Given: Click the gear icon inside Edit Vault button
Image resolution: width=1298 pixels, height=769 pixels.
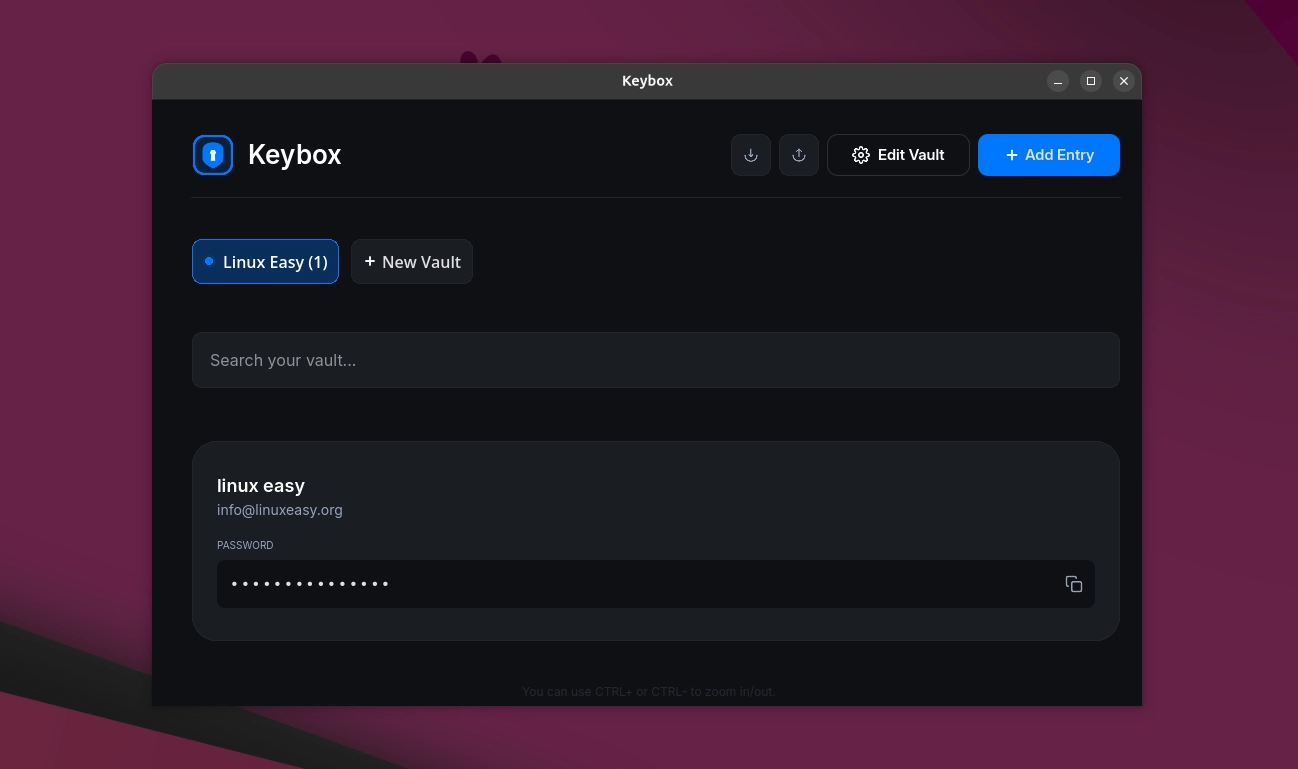Looking at the screenshot, I should tap(861, 155).
